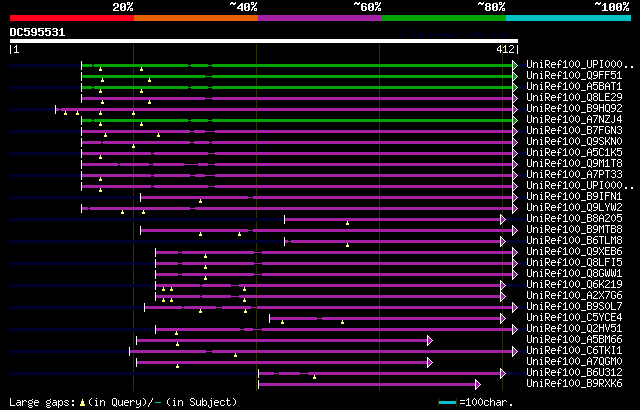Choose the UniRef100_Q8LFI5 label
Viewport: 640px width, 410px height.
click(574, 263)
